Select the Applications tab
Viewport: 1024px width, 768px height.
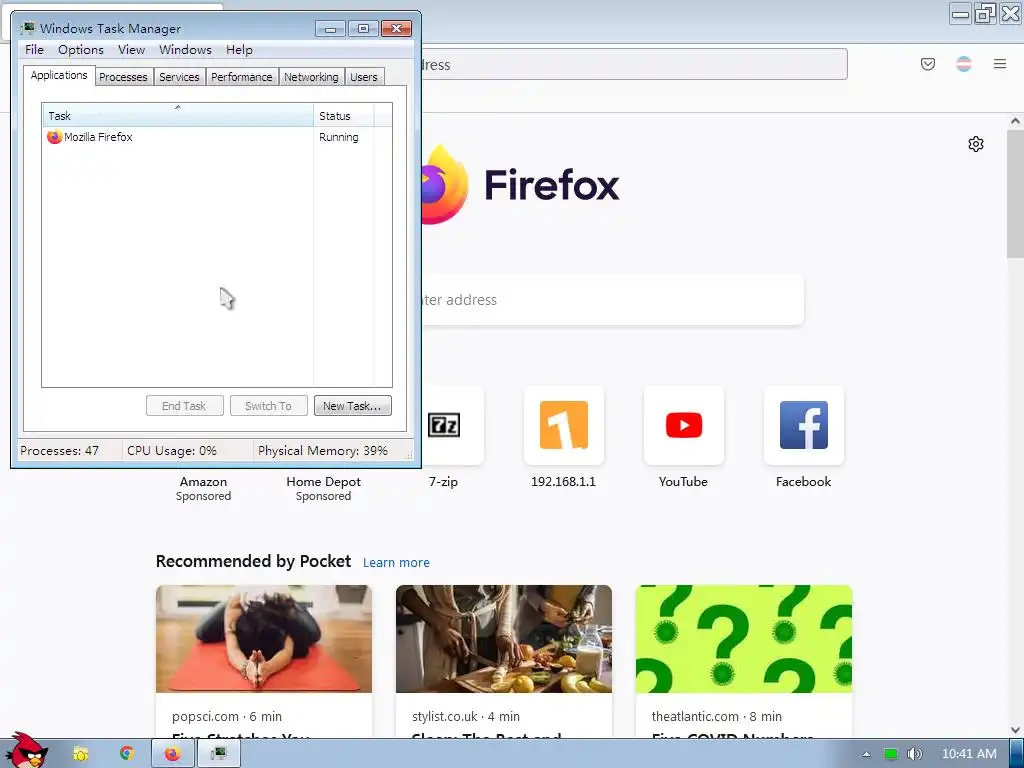pyautogui.click(x=59, y=75)
